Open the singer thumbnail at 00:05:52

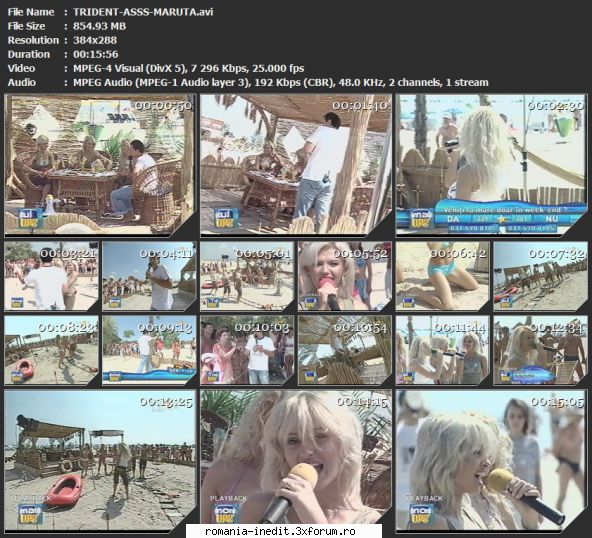click(x=345, y=276)
